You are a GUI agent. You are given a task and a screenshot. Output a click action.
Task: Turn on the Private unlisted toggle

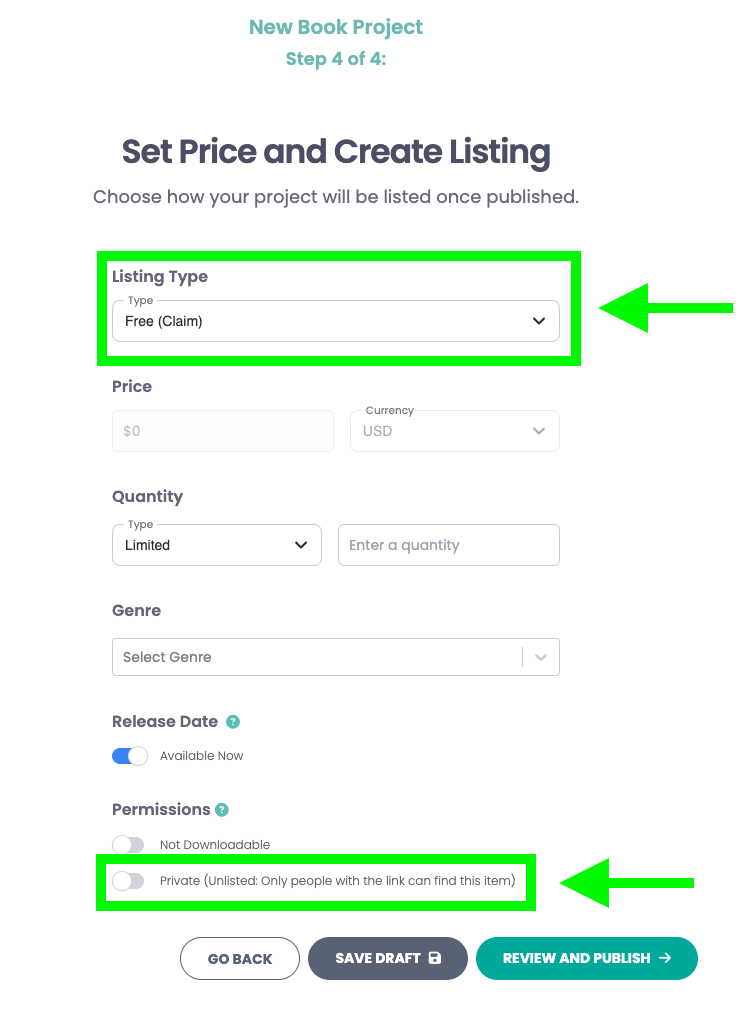coord(128,881)
